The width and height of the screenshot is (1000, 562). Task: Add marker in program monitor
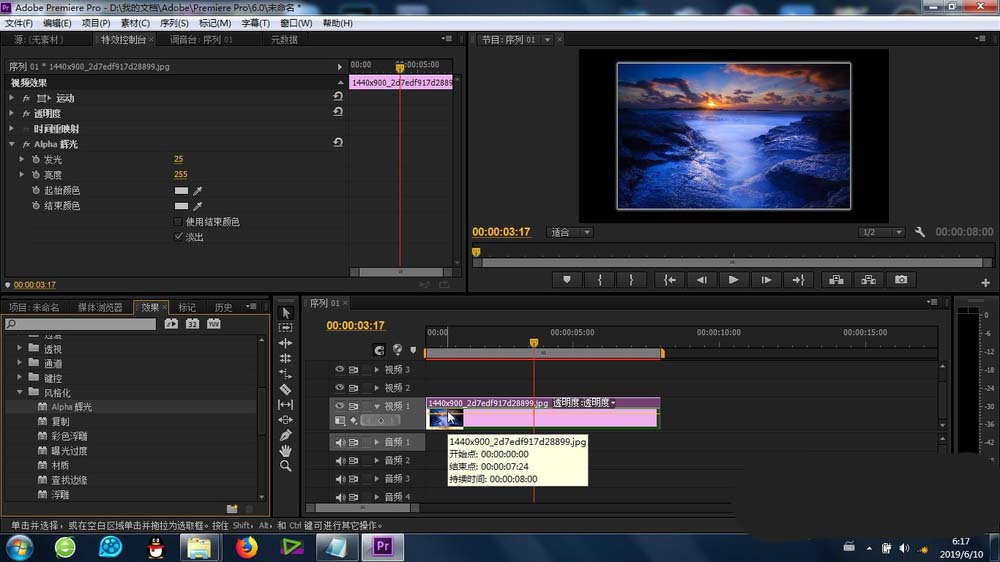click(567, 279)
